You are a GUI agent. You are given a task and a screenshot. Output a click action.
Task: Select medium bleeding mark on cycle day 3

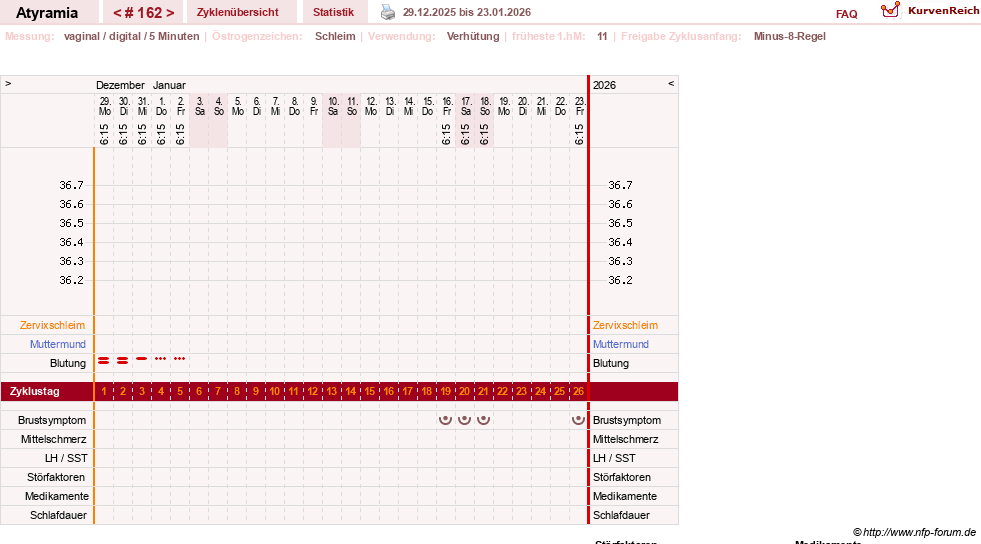click(x=141, y=358)
